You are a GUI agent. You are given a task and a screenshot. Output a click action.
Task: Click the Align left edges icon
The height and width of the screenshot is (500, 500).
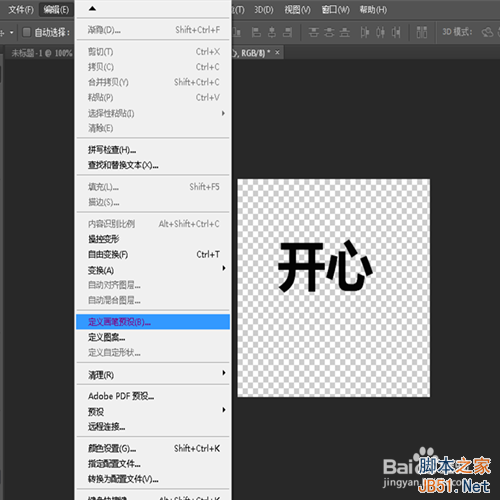(x=256, y=32)
